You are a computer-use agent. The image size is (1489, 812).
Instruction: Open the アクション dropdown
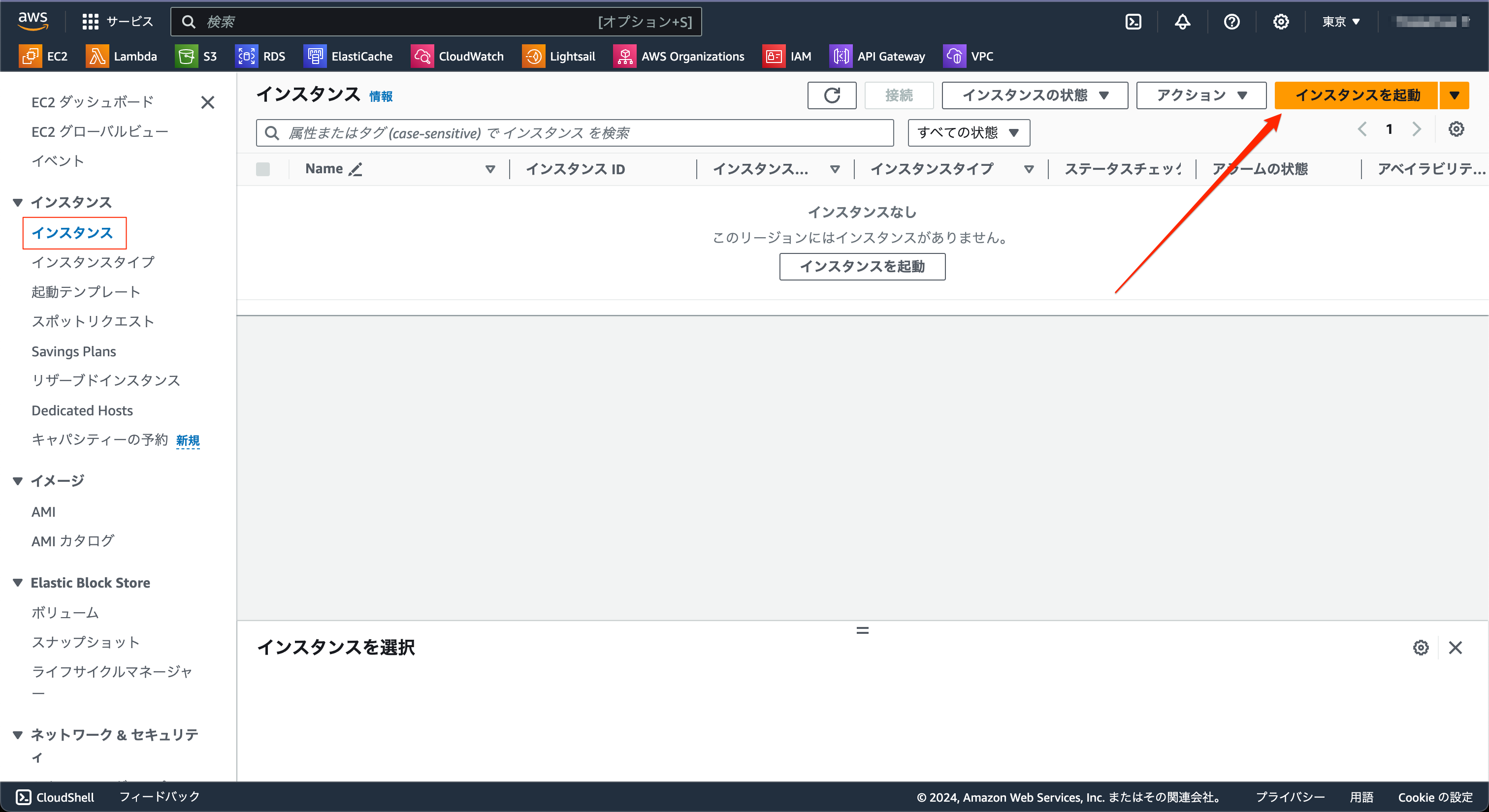[1200, 94]
